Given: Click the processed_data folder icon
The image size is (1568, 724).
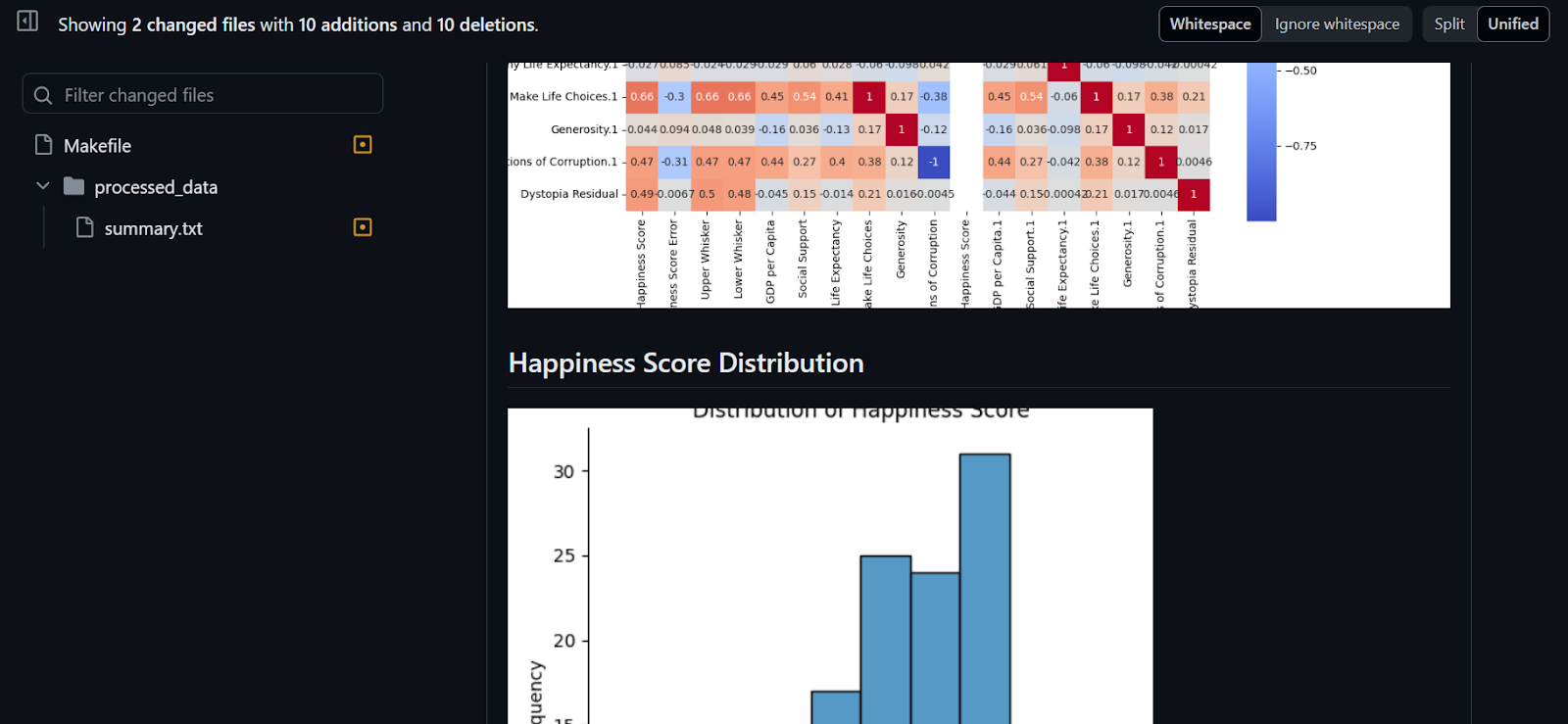Looking at the screenshot, I should [x=73, y=186].
